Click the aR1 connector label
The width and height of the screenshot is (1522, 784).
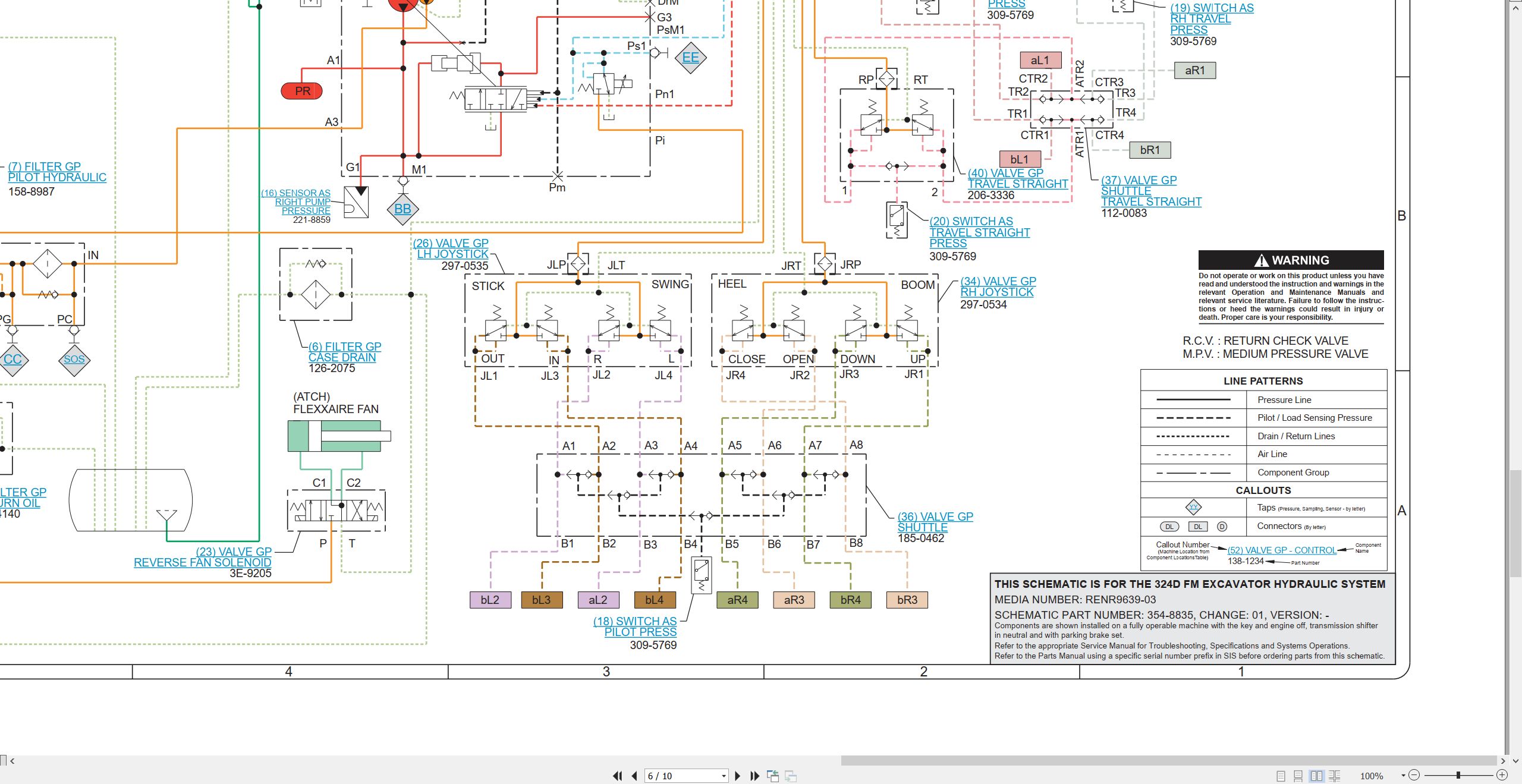tap(1195, 70)
